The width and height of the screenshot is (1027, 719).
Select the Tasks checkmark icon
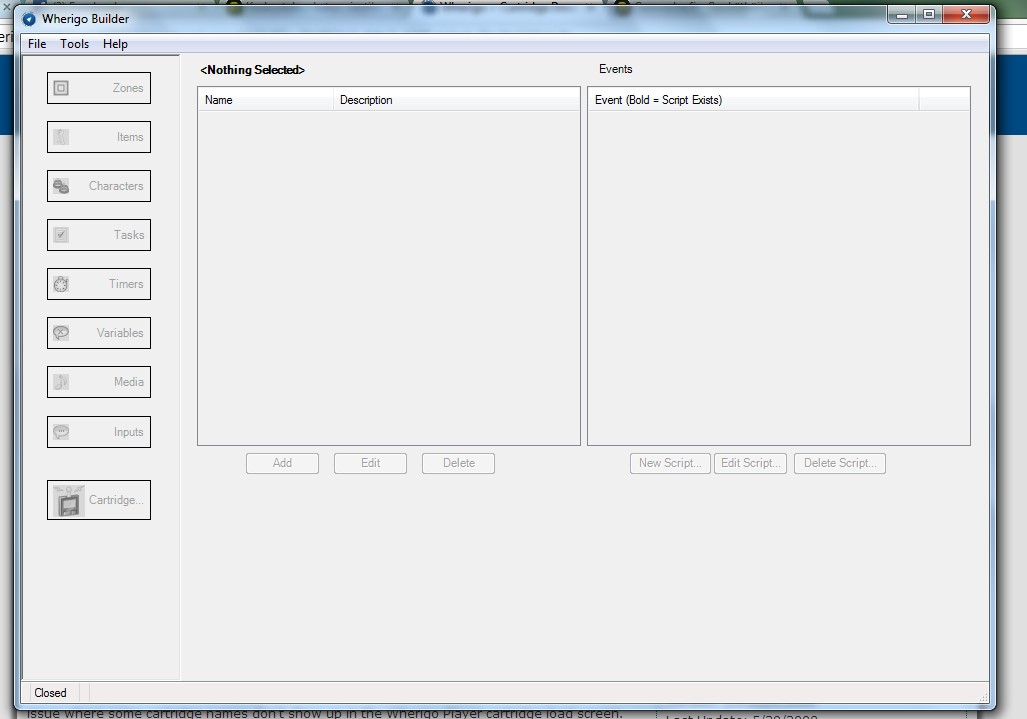pyautogui.click(x=61, y=235)
